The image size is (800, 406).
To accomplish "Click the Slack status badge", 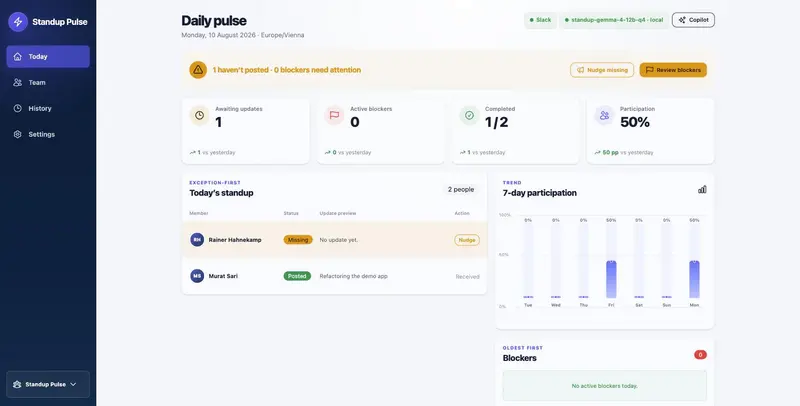I will coord(540,20).
